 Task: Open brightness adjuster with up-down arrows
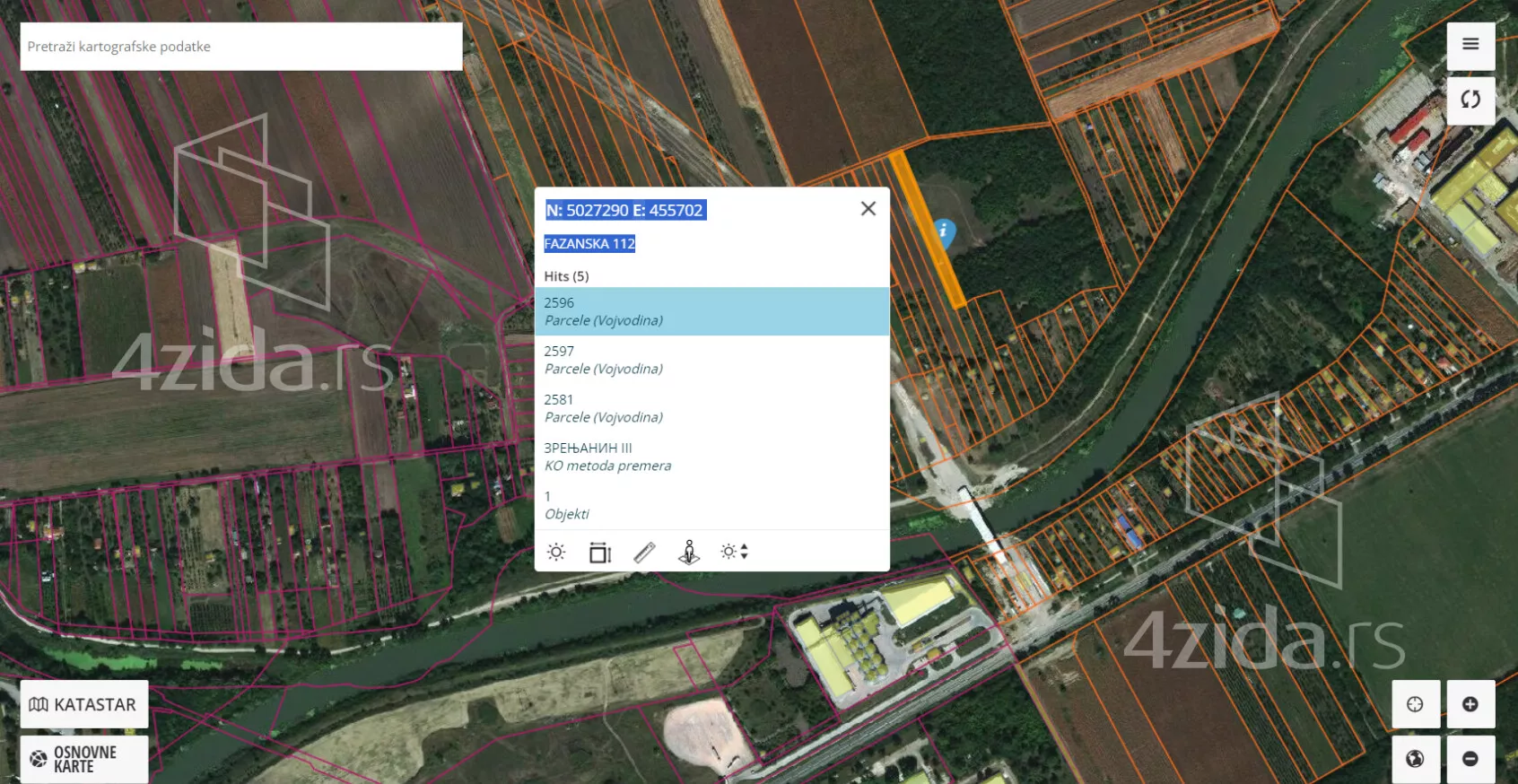[734, 552]
